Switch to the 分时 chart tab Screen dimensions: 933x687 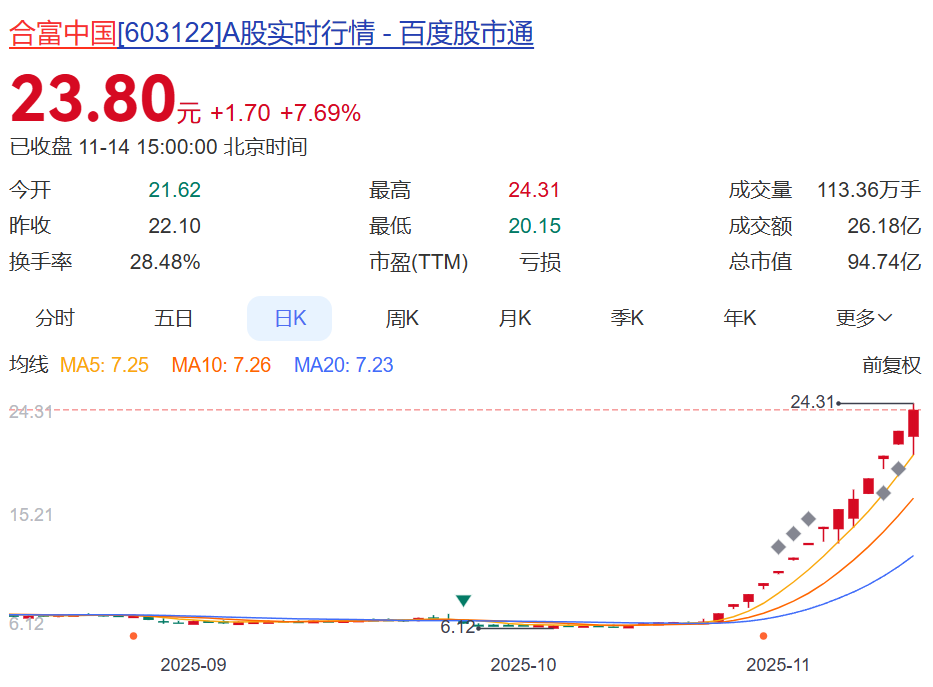pos(55,318)
